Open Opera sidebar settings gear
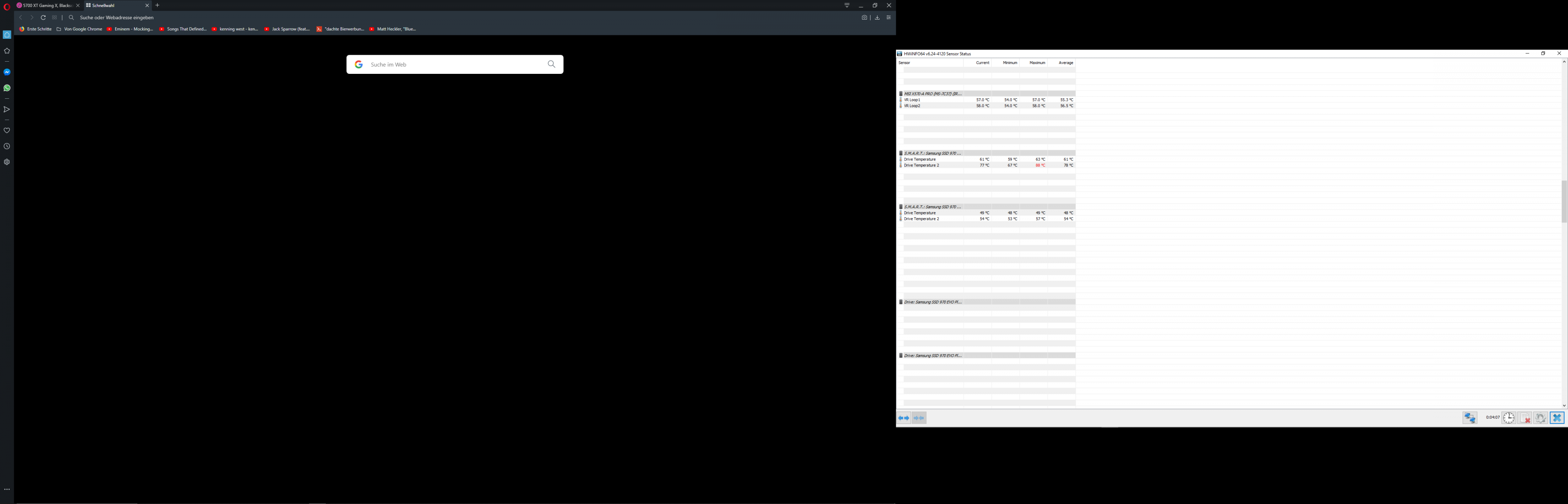This screenshot has height=504, width=1568. (x=7, y=162)
